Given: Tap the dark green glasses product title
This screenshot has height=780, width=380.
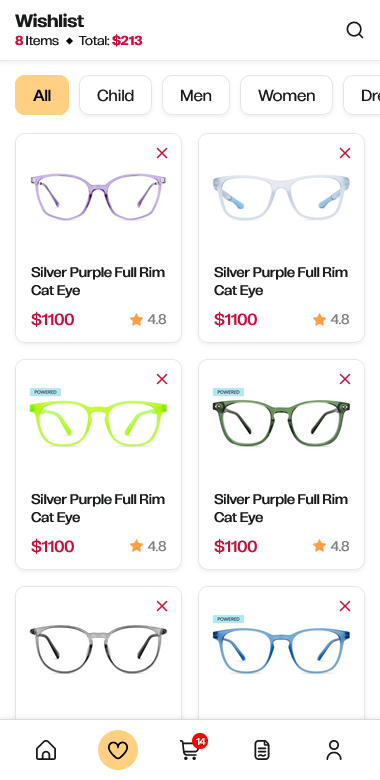Looking at the screenshot, I should pyautogui.click(x=281, y=508).
